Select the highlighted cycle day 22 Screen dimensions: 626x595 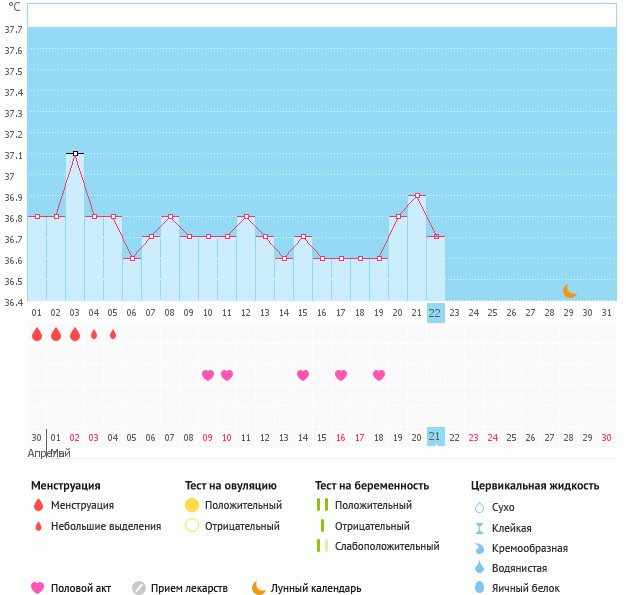[x=435, y=312]
